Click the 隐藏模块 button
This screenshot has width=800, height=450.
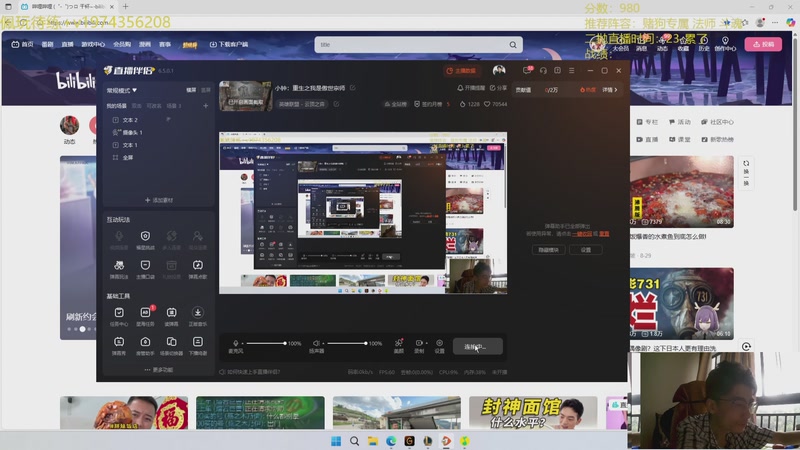click(548, 250)
